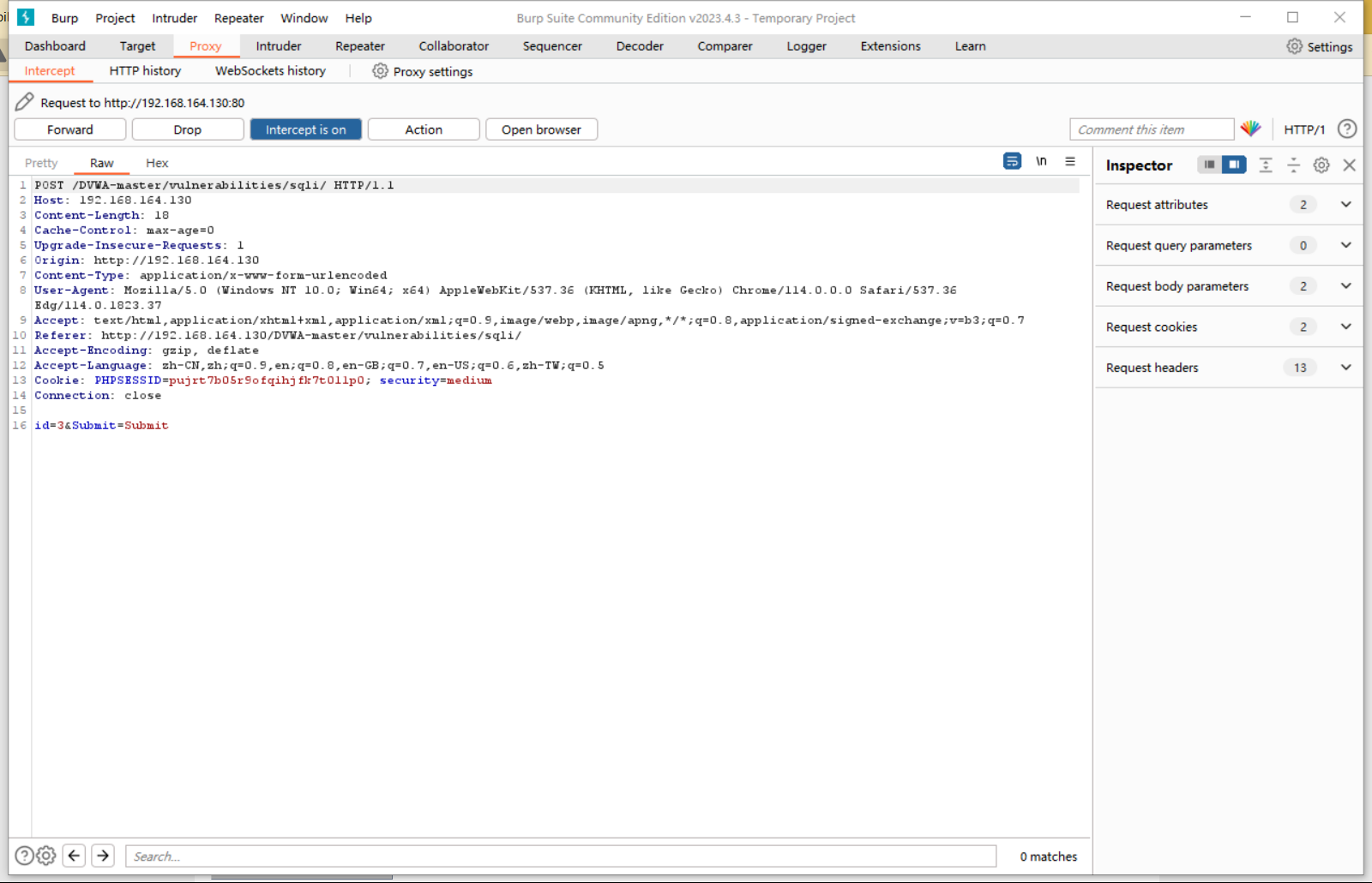The height and width of the screenshot is (883, 1372).
Task: Switch to the Learn tab
Action: tap(971, 46)
